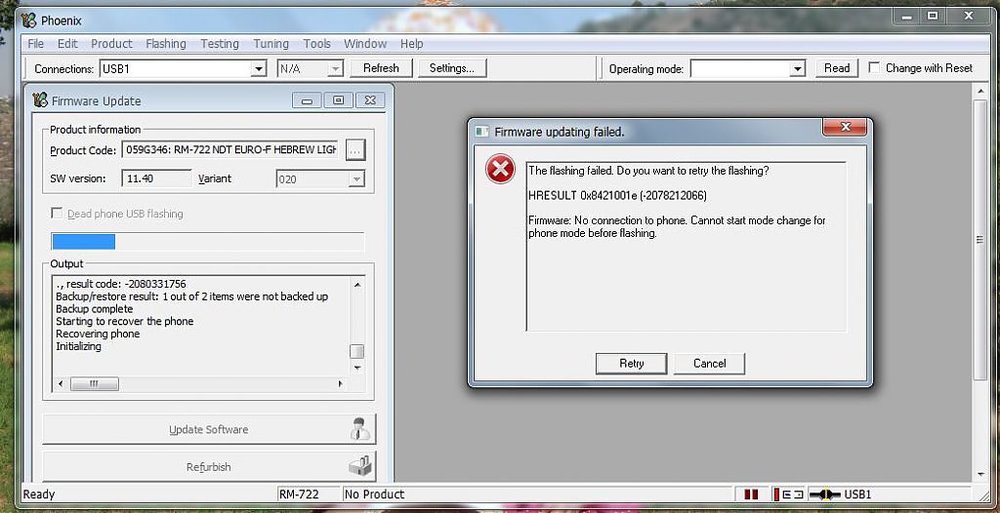Click the Output scroll down arrow
Viewport: 1000px width, 513px height.
coord(357,368)
